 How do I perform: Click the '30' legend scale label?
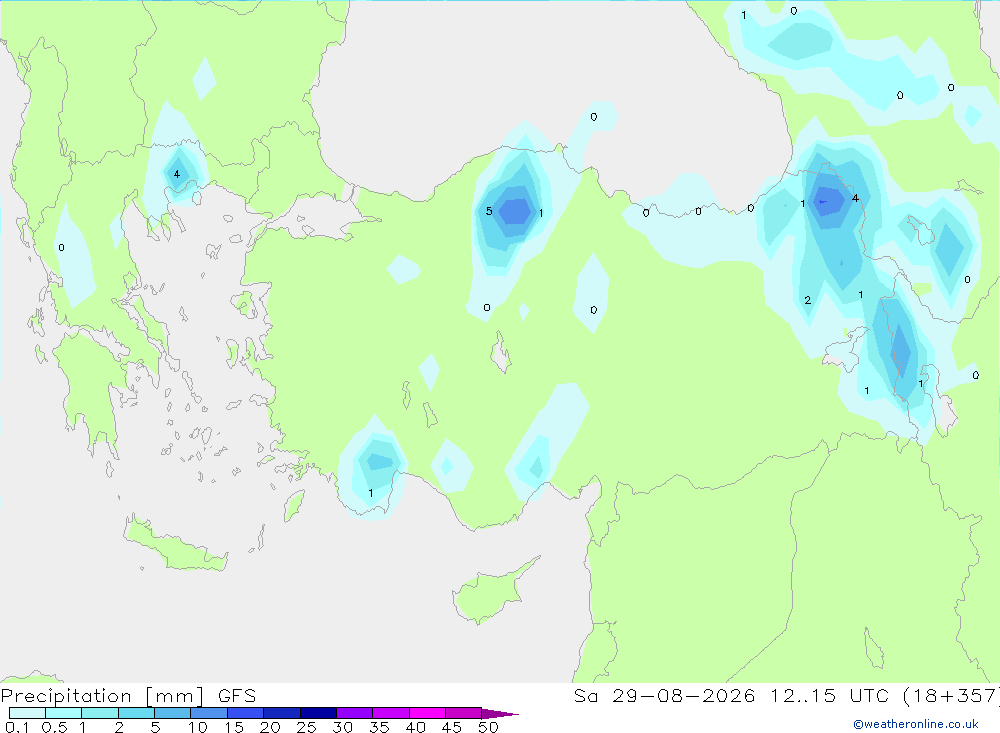[x=343, y=727]
